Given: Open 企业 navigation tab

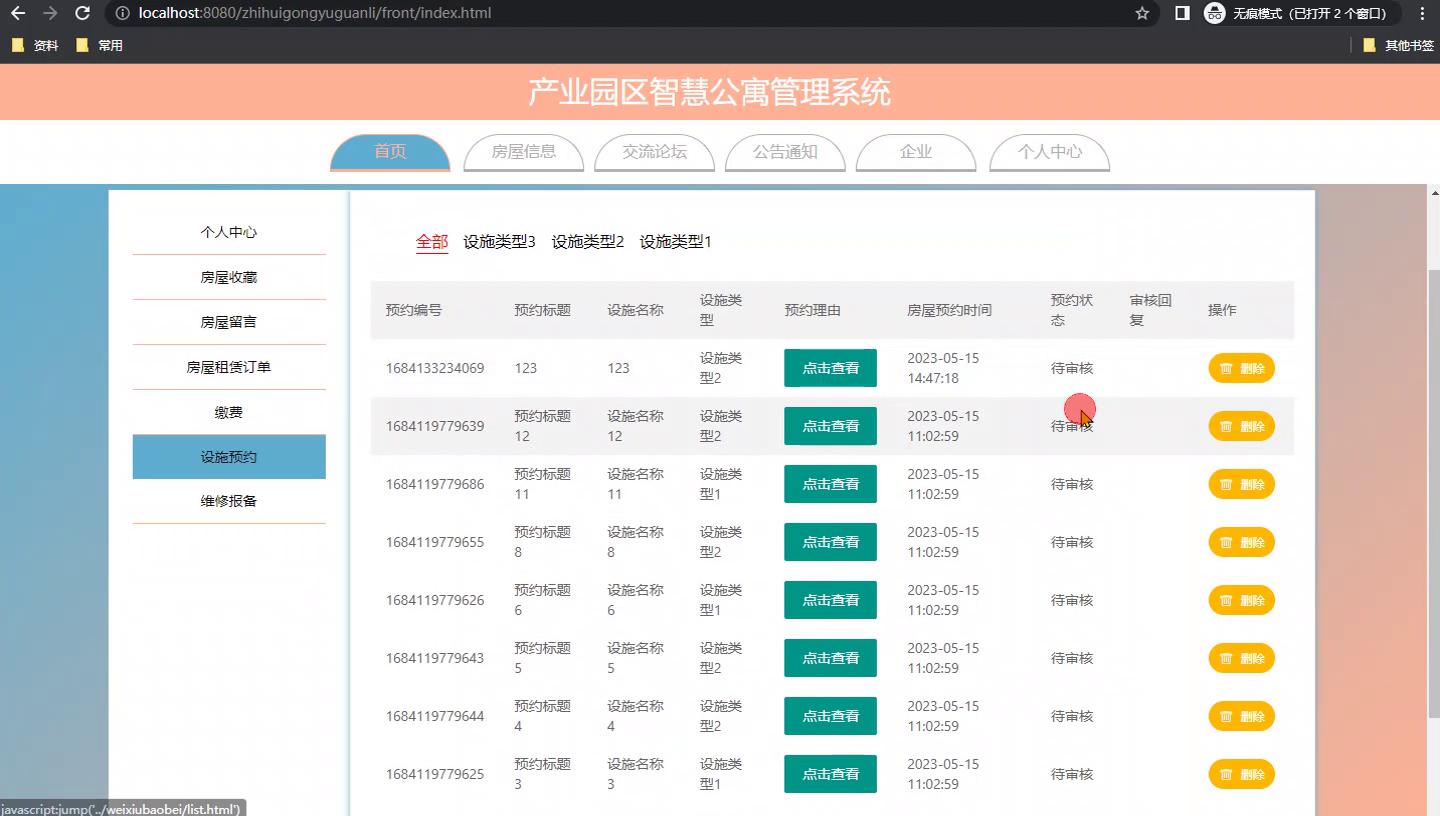Looking at the screenshot, I should pos(916,152).
